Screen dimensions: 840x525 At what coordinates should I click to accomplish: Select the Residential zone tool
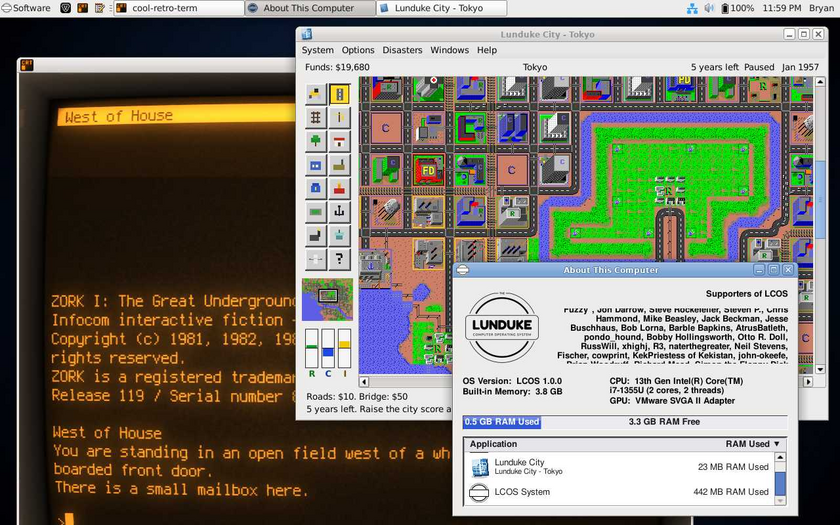(x=339, y=141)
